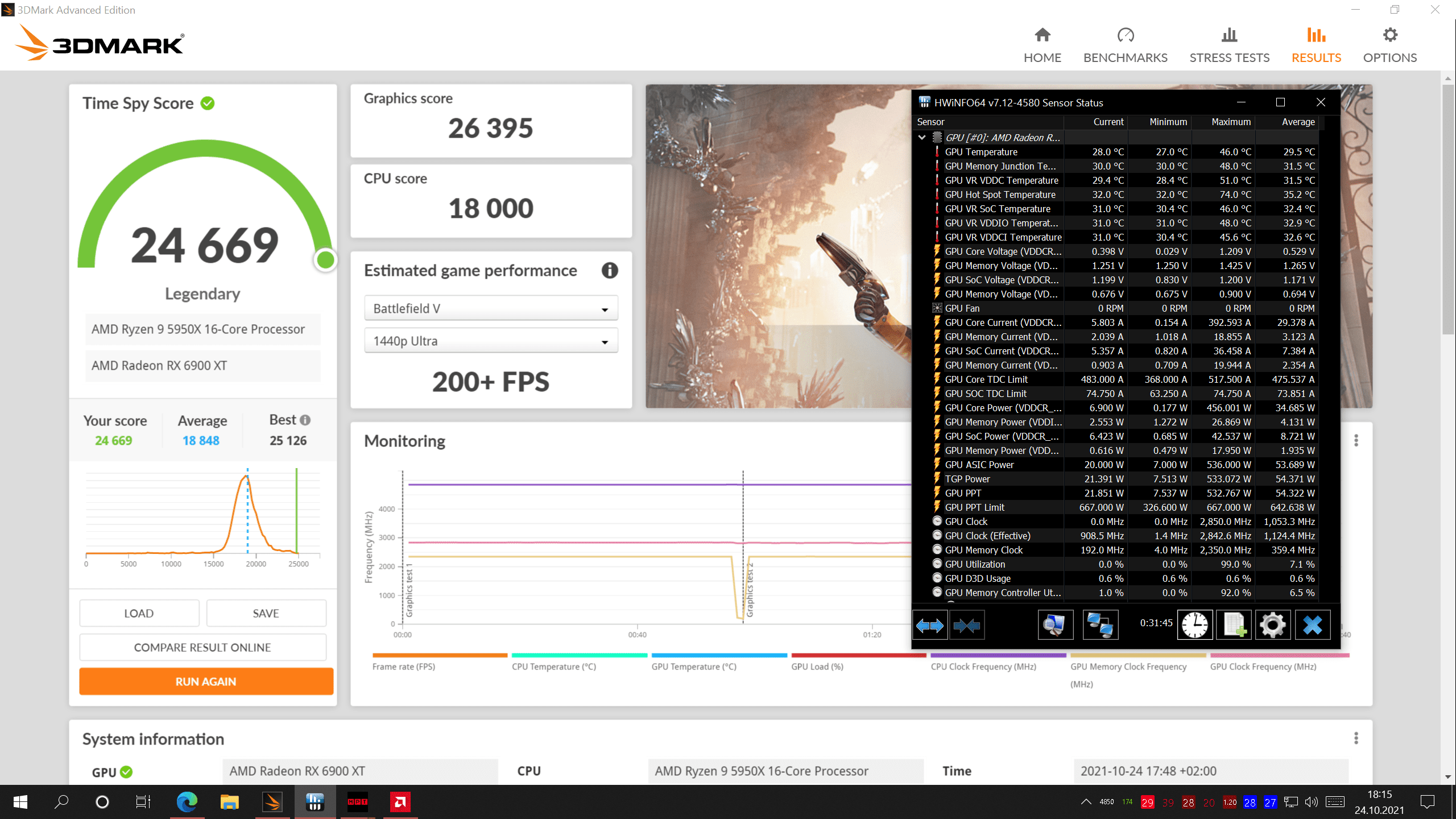Open the OPTIONS tab
Screen dimensions: 1456x819
pos(1389,45)
